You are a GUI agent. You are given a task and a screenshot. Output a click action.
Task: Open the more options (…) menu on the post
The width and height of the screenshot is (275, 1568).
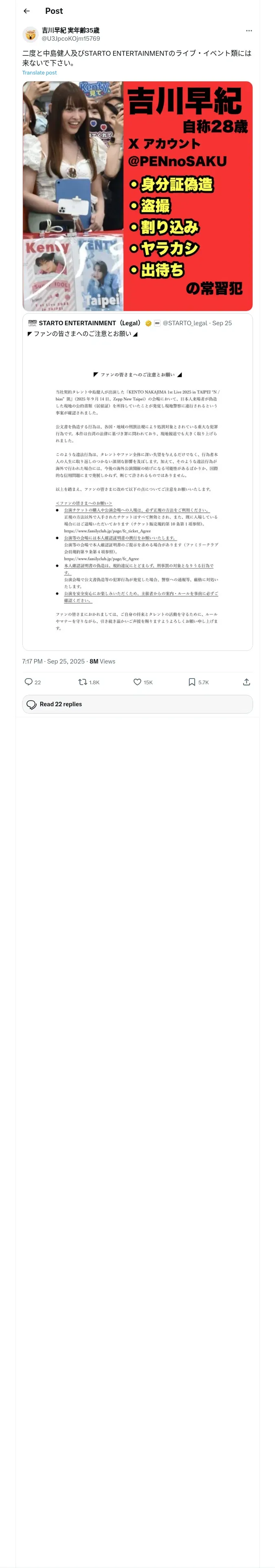click(x=248, y=31)
